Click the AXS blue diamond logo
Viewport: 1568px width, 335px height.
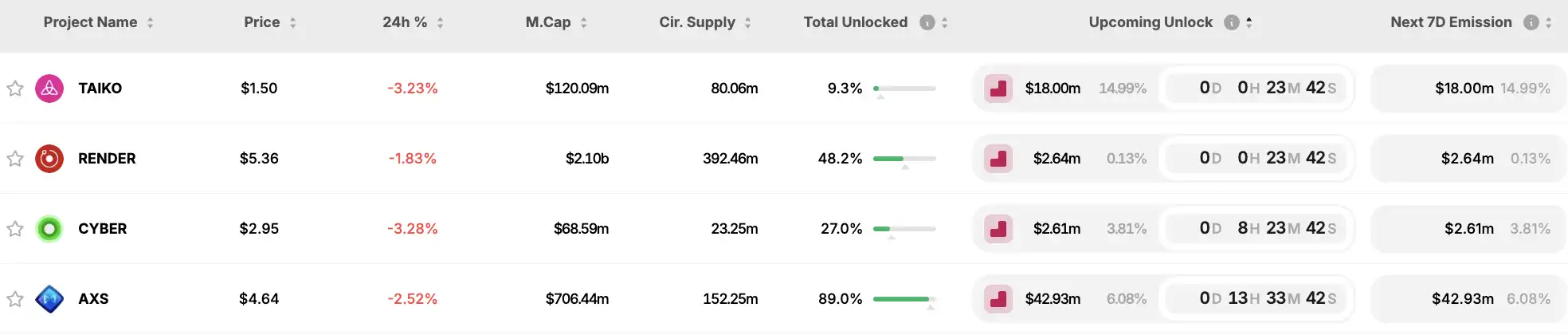coord(49,299)
